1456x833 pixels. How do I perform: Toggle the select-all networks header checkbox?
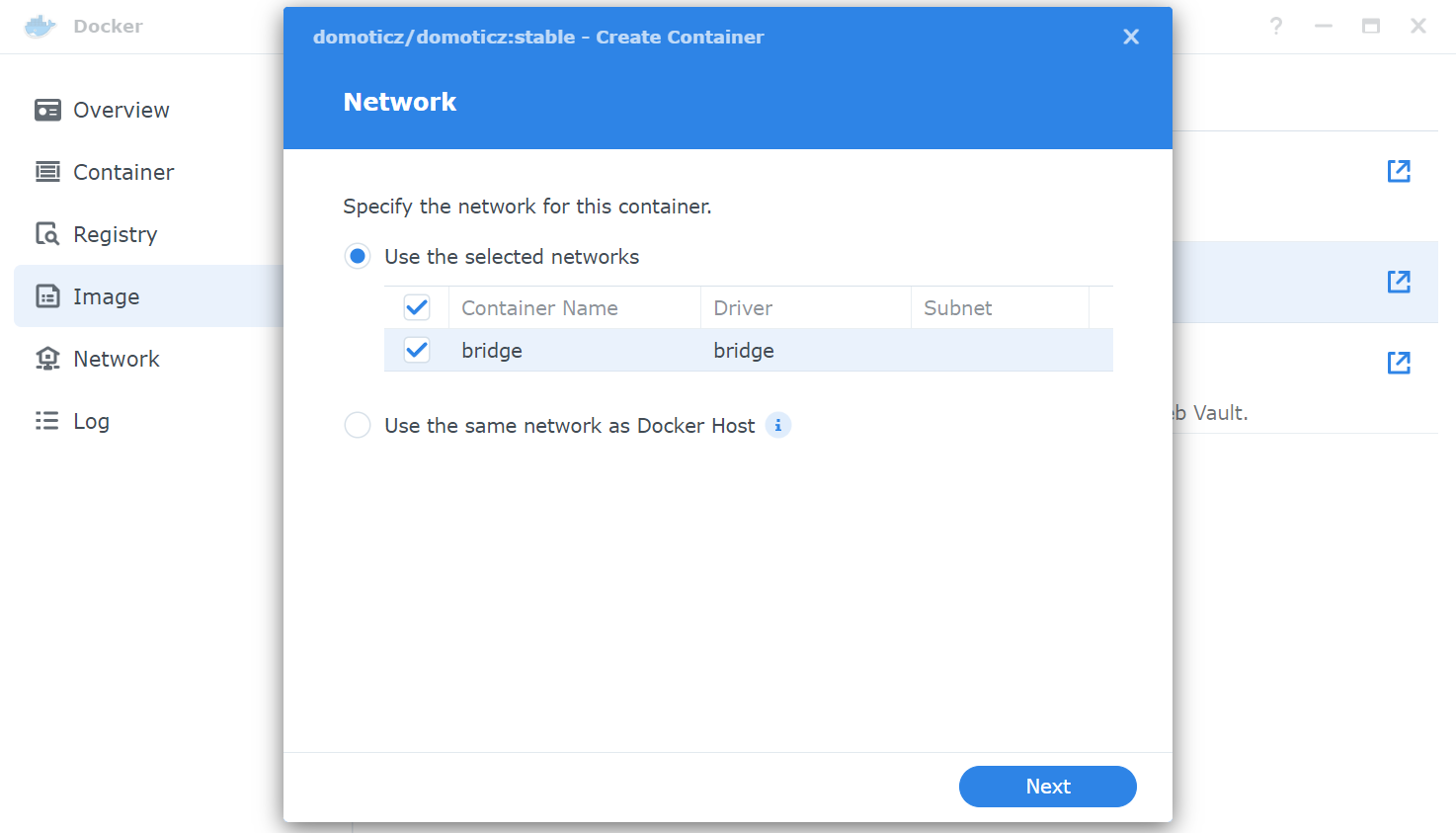tap(417, 307)
